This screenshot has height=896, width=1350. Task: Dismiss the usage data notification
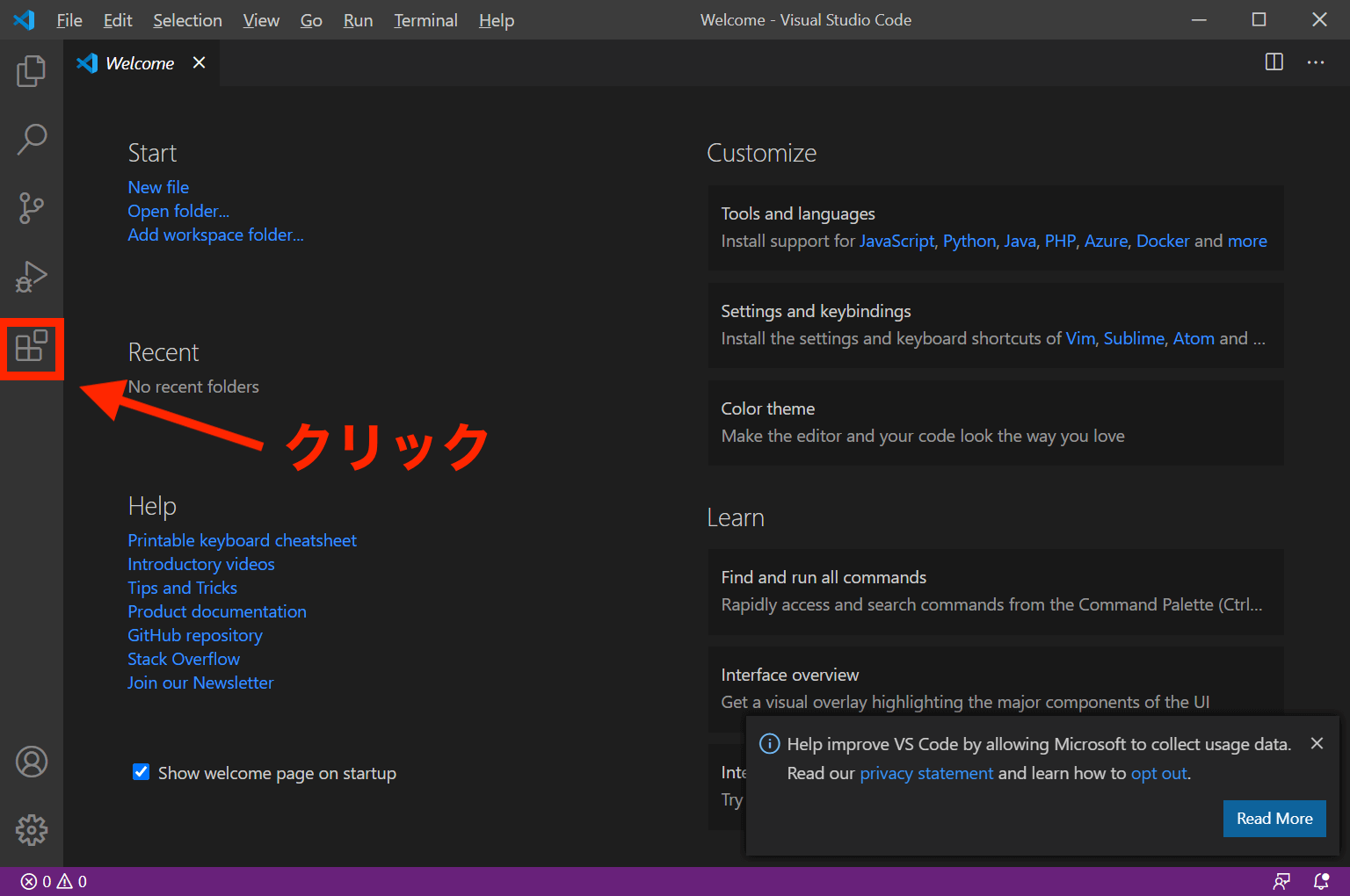[x=1317, y=743]
